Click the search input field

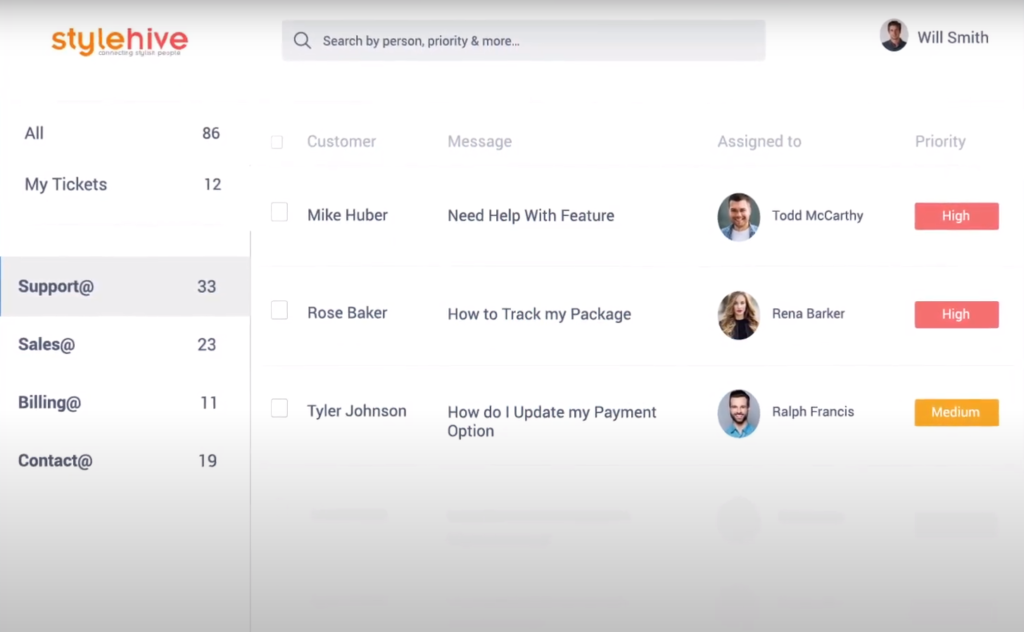point(520,40)
